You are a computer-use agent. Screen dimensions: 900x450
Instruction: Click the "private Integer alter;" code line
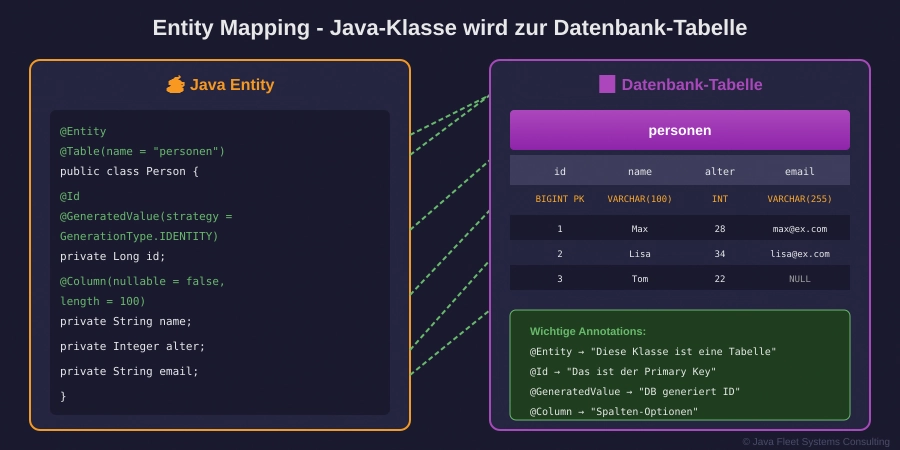pyautogui.click(x=132, y=346)
